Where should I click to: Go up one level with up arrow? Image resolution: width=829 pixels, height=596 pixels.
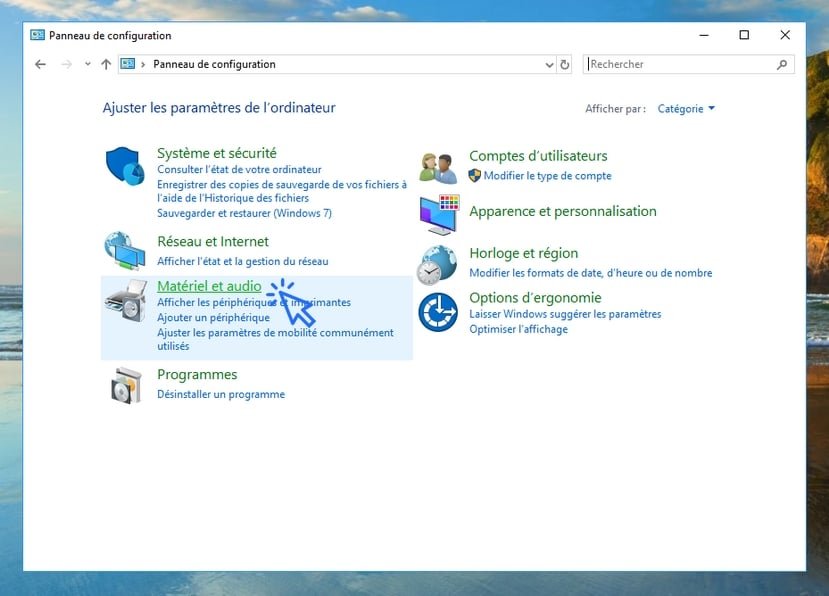(x=106, y=65)
